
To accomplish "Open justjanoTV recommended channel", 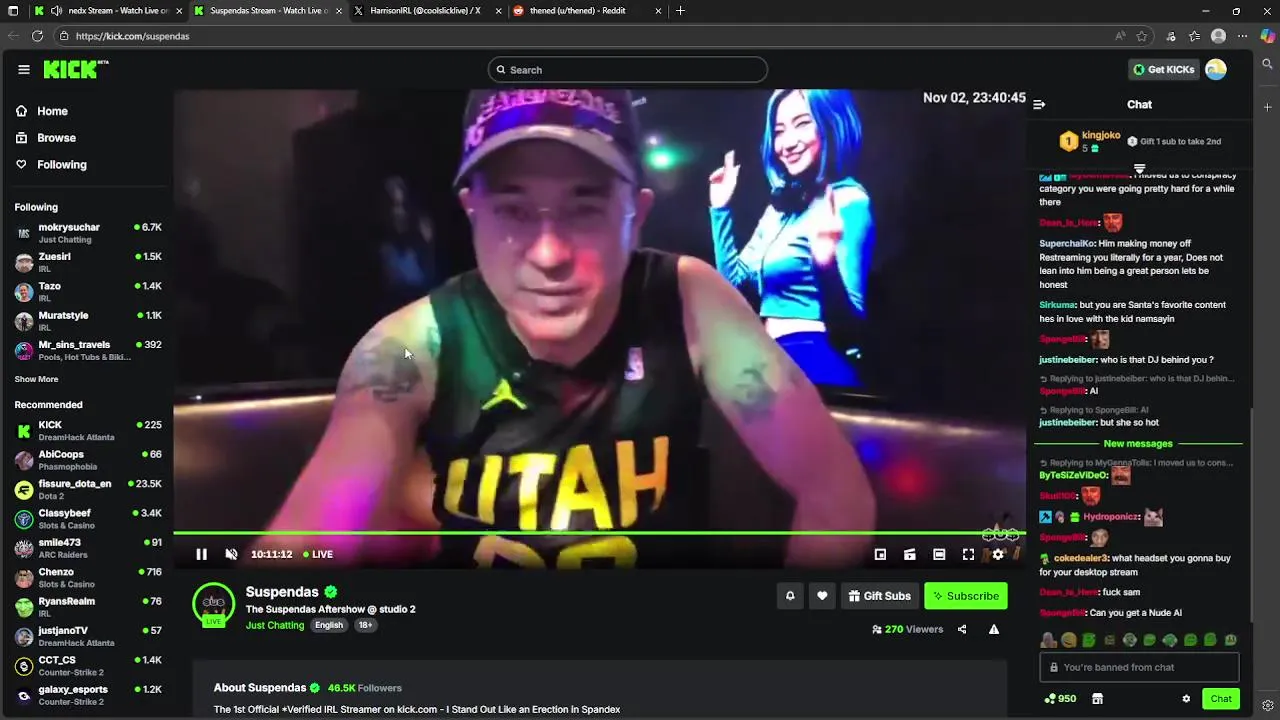I will (88, 636).
